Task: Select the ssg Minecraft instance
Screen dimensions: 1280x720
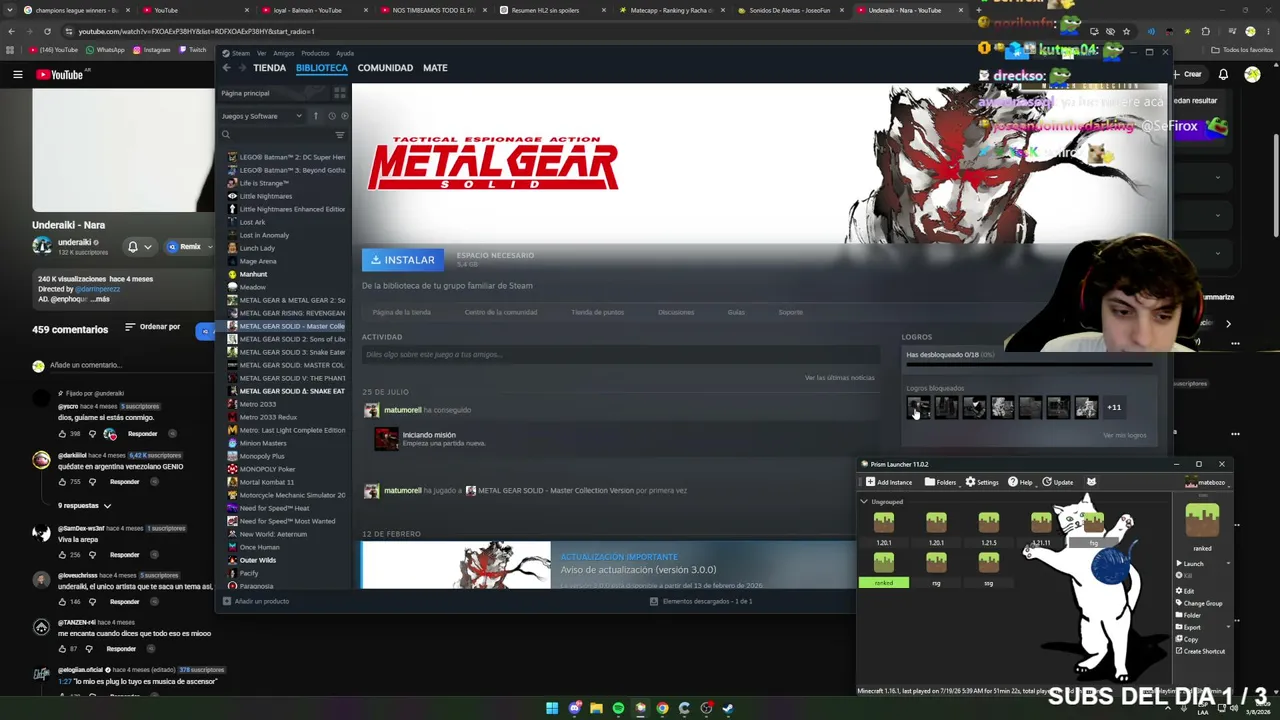Action: click(988, 570)
